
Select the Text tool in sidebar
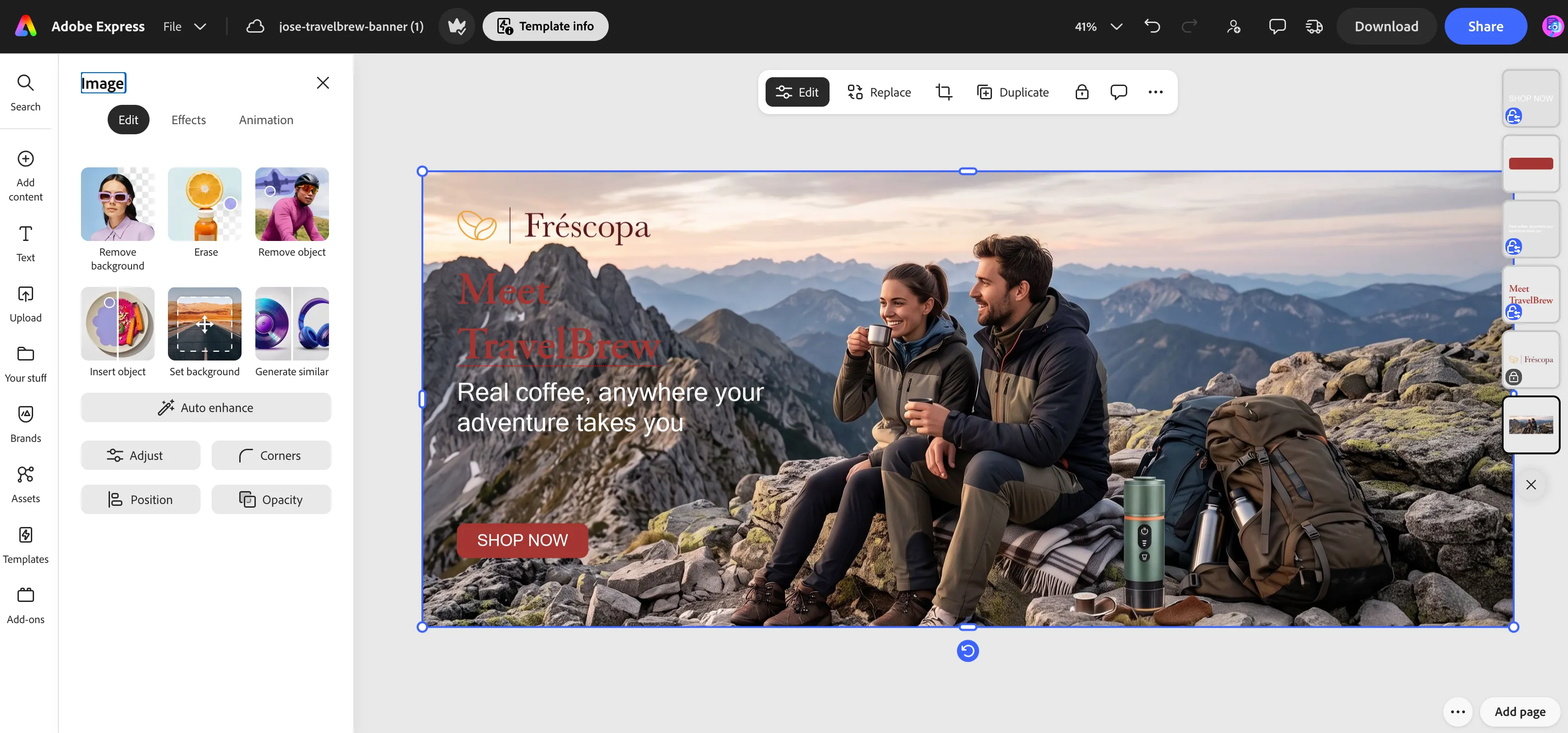click(26, 243)
